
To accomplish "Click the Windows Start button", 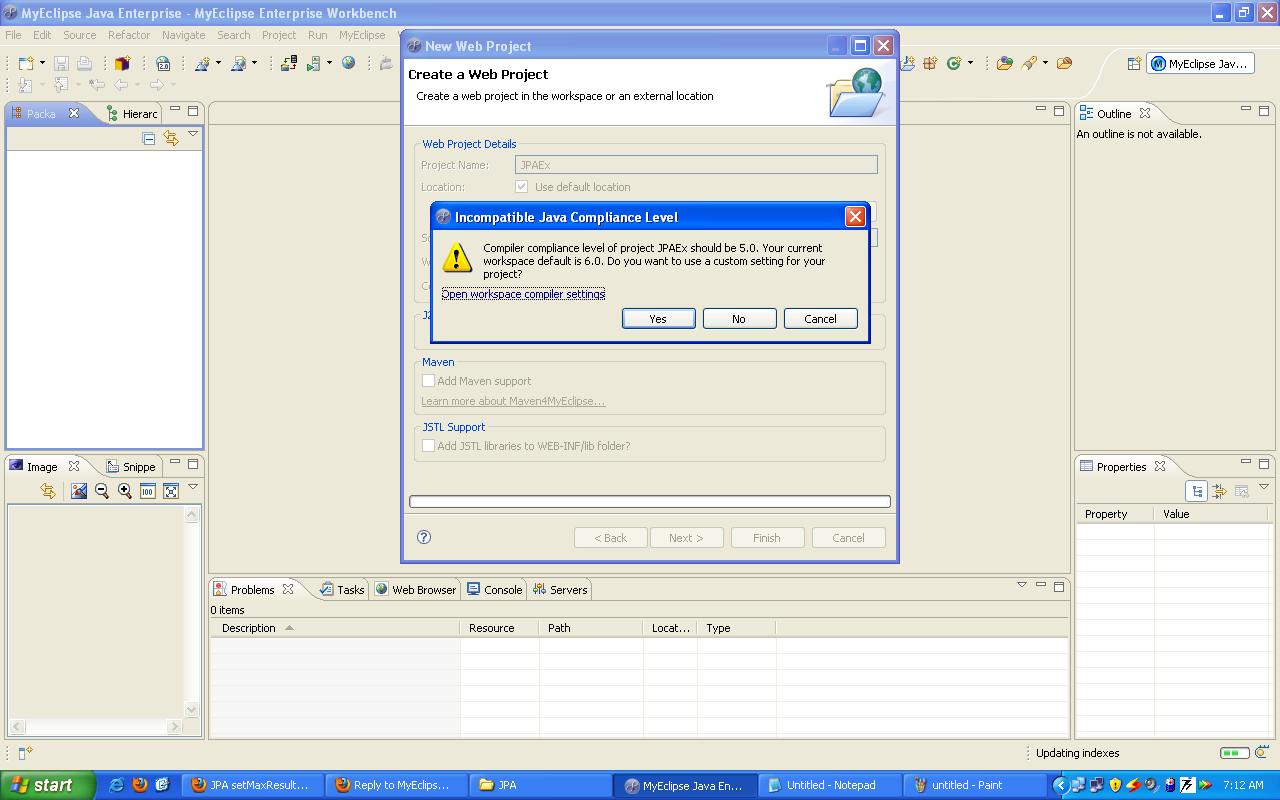I will point(47,785).
